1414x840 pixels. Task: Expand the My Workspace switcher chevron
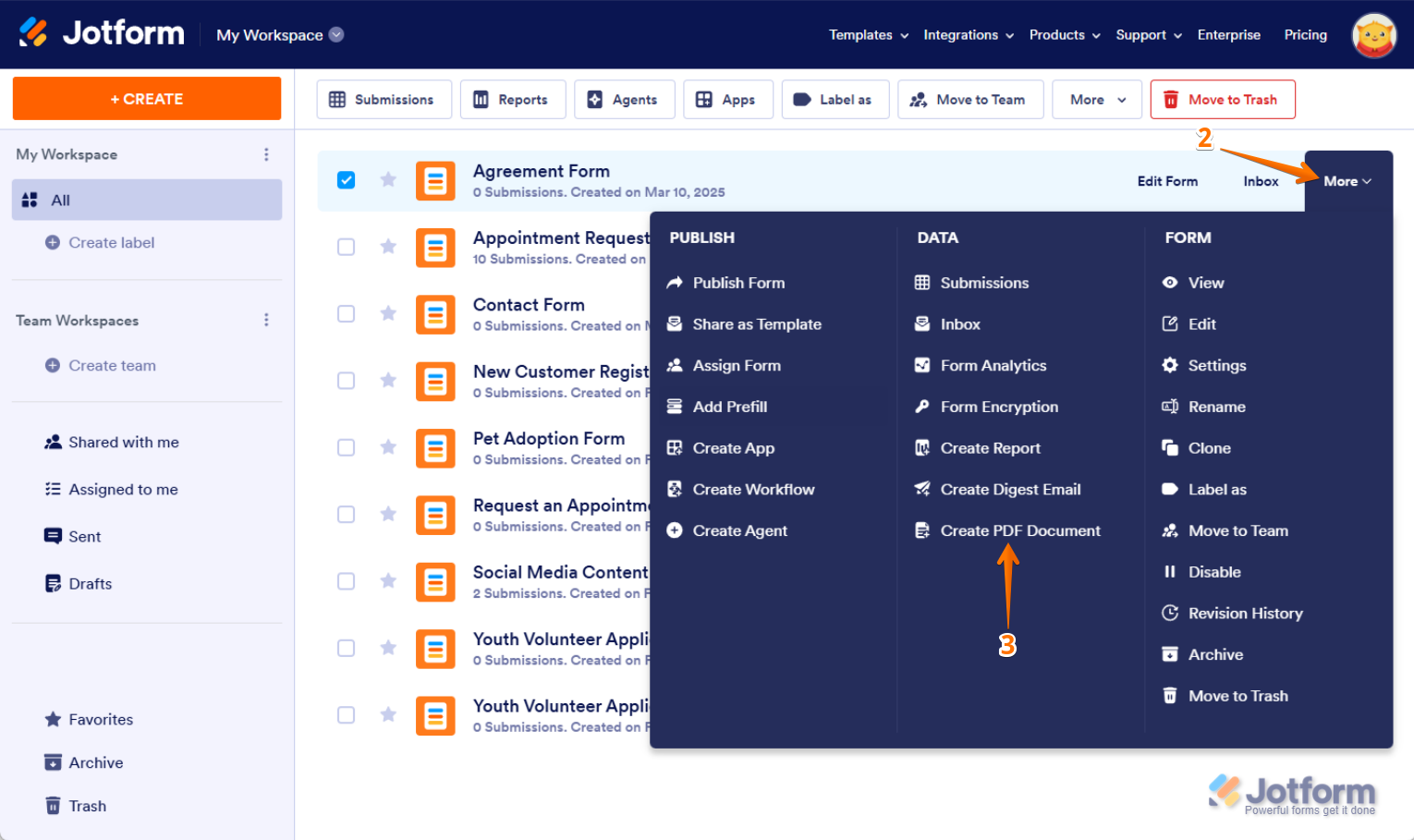(336, 34)
